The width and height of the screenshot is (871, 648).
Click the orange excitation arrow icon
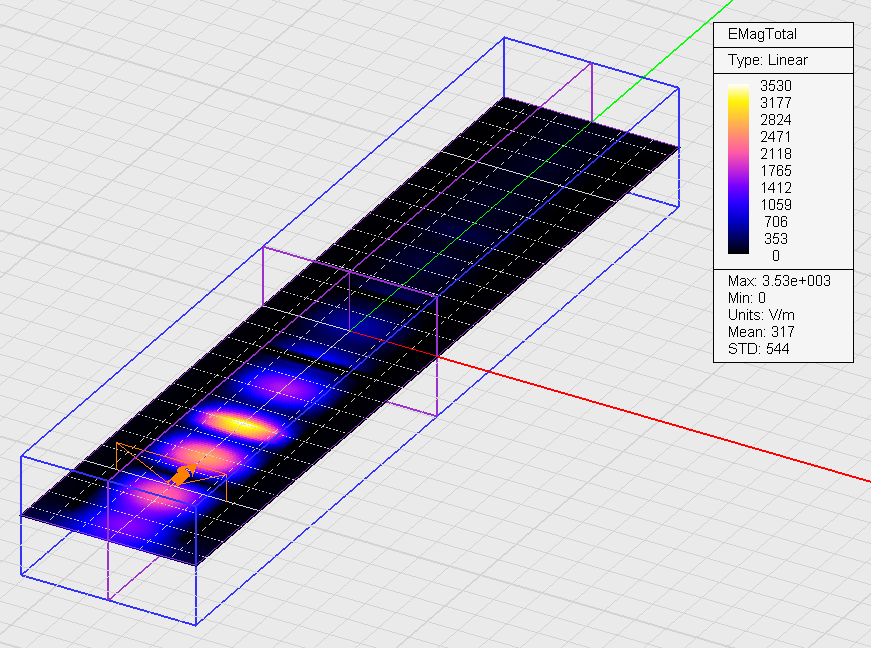tap(181, 474)
